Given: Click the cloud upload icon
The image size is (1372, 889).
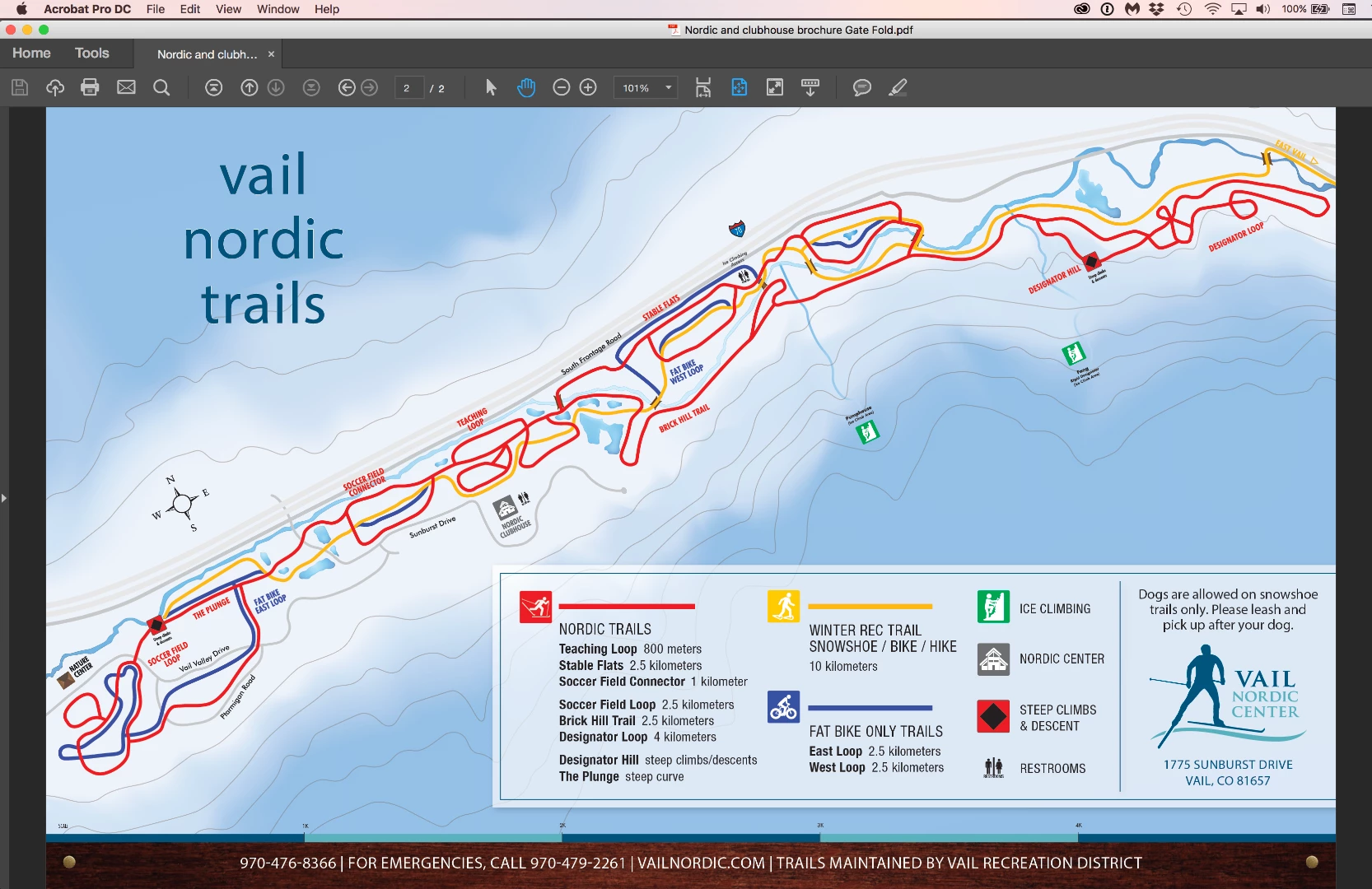Looking at the screenshot, I should (x=55, y=87).
